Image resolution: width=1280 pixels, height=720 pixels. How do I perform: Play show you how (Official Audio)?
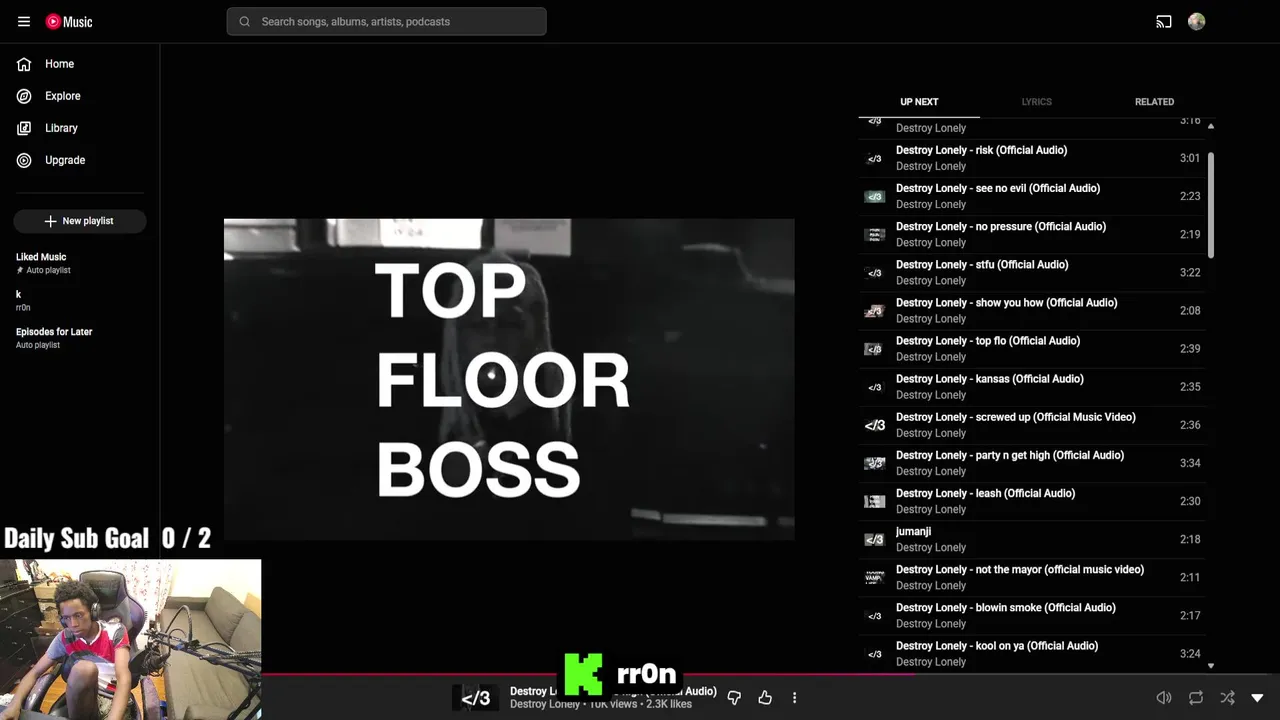(1032, 310)
